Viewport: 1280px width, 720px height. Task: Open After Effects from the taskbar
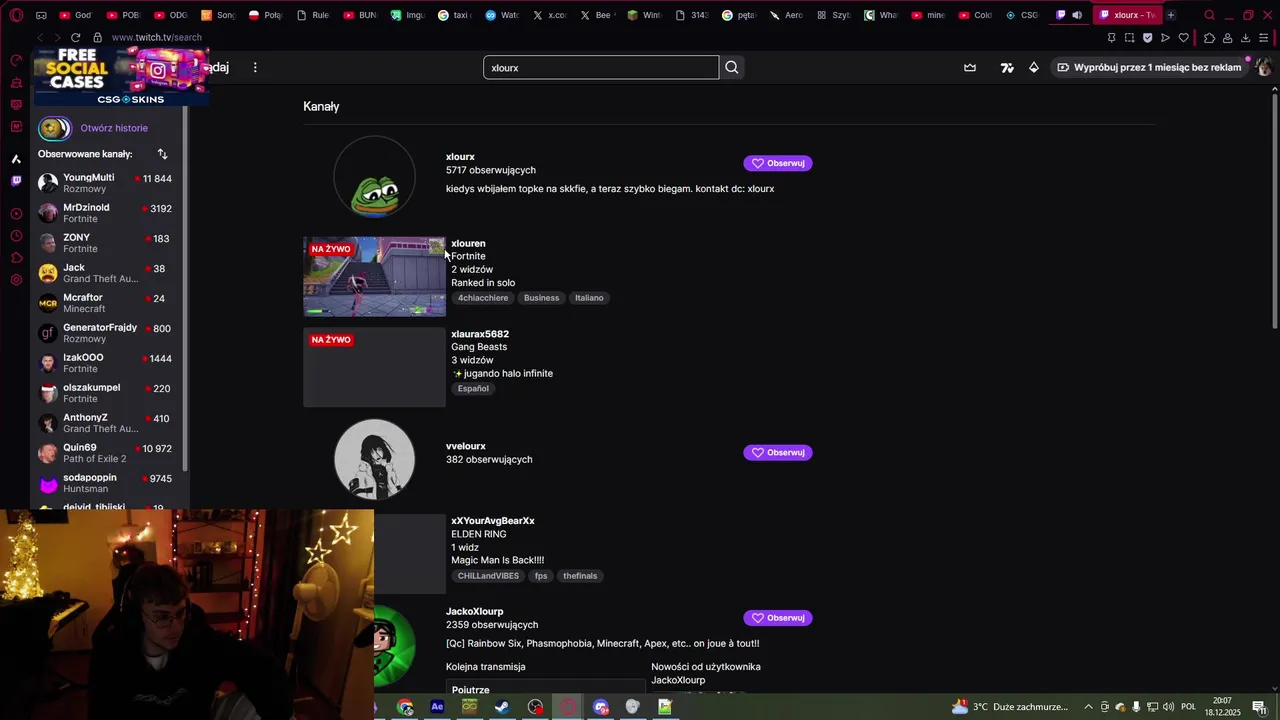[437, 707]
